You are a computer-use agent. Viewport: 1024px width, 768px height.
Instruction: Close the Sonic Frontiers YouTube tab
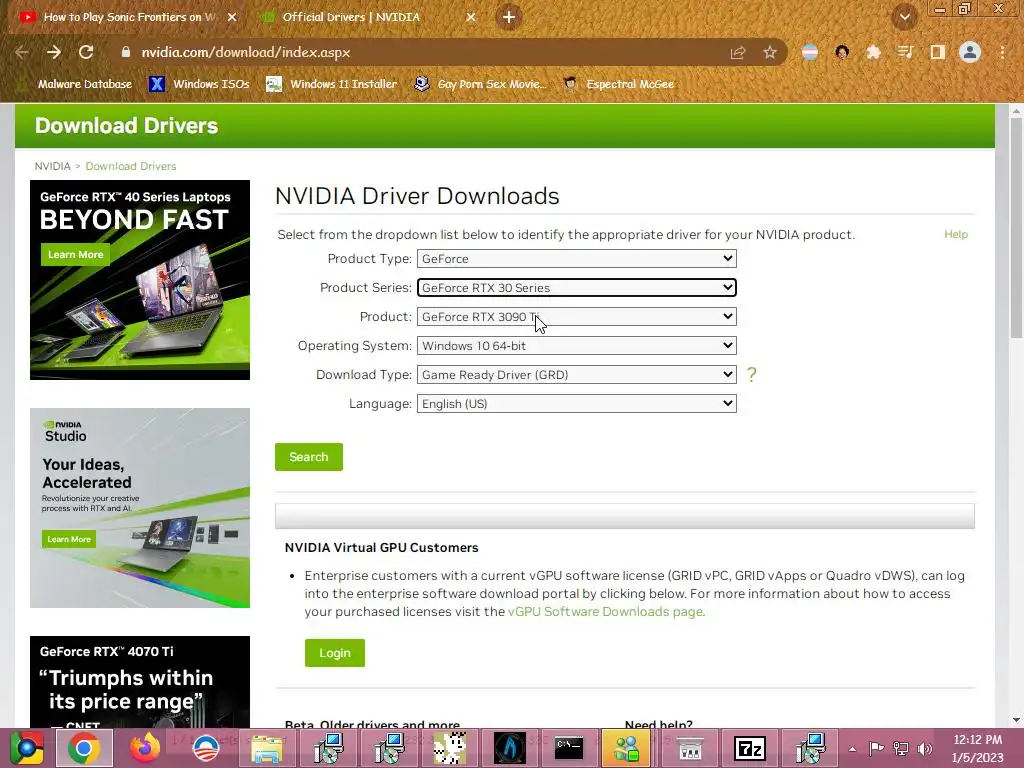coord(232,17)
